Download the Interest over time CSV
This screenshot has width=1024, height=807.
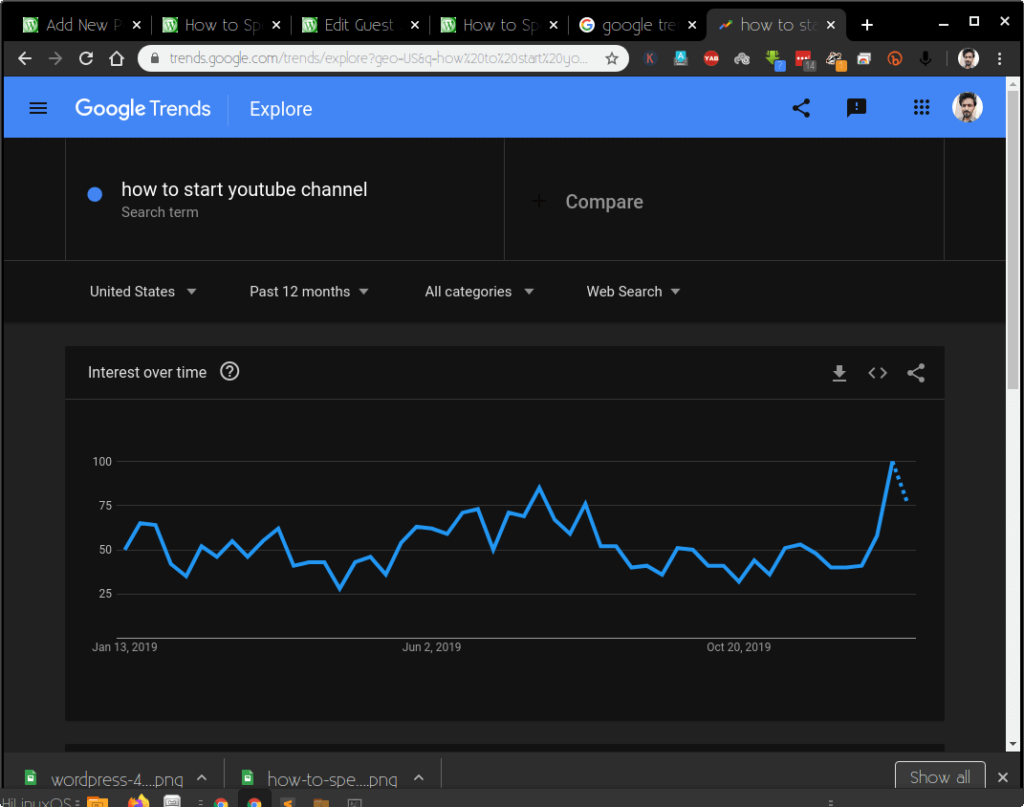839,373
